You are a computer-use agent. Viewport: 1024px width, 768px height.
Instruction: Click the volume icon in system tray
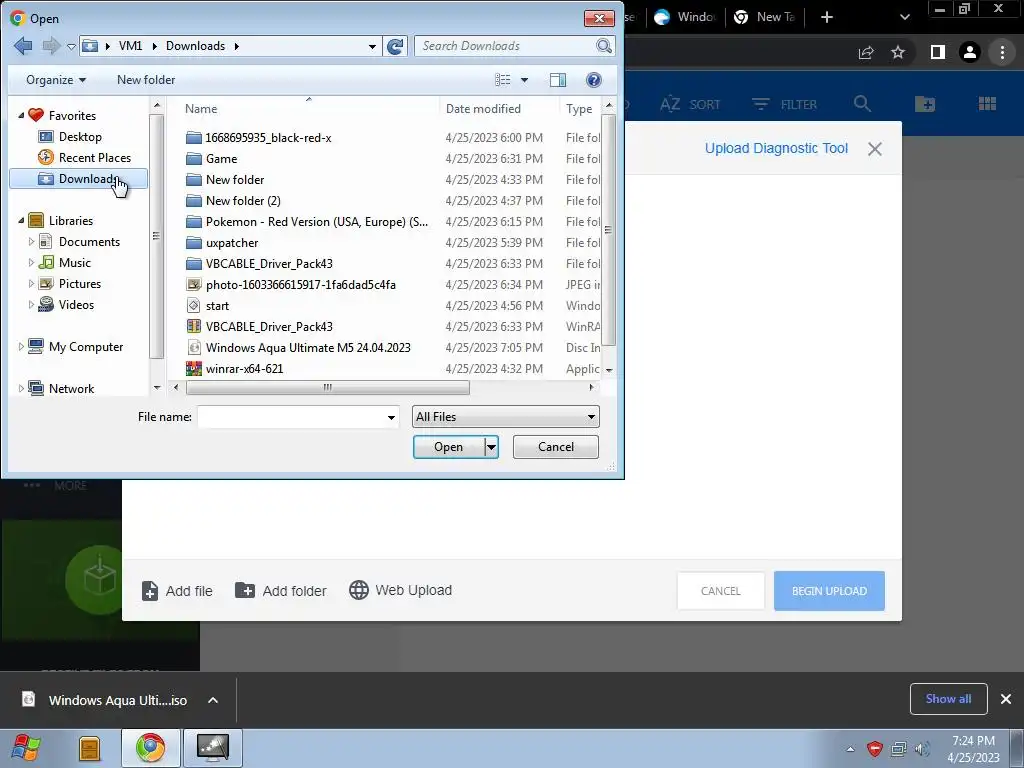pyautogui.click(x=922, y=749)
